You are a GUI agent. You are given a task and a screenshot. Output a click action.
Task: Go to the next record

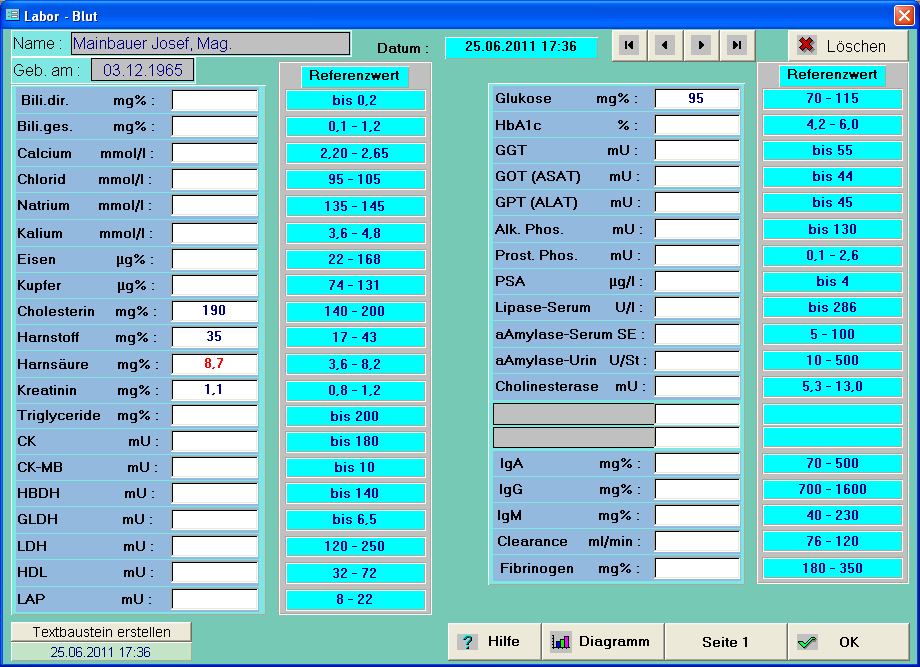tap(701, 45)
